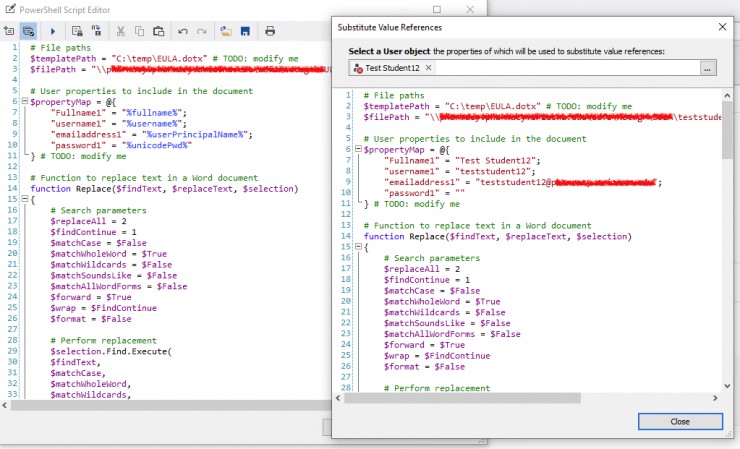Click the Copy icon in toolbar
The image size is (740, 449).
tap(139, 31)
